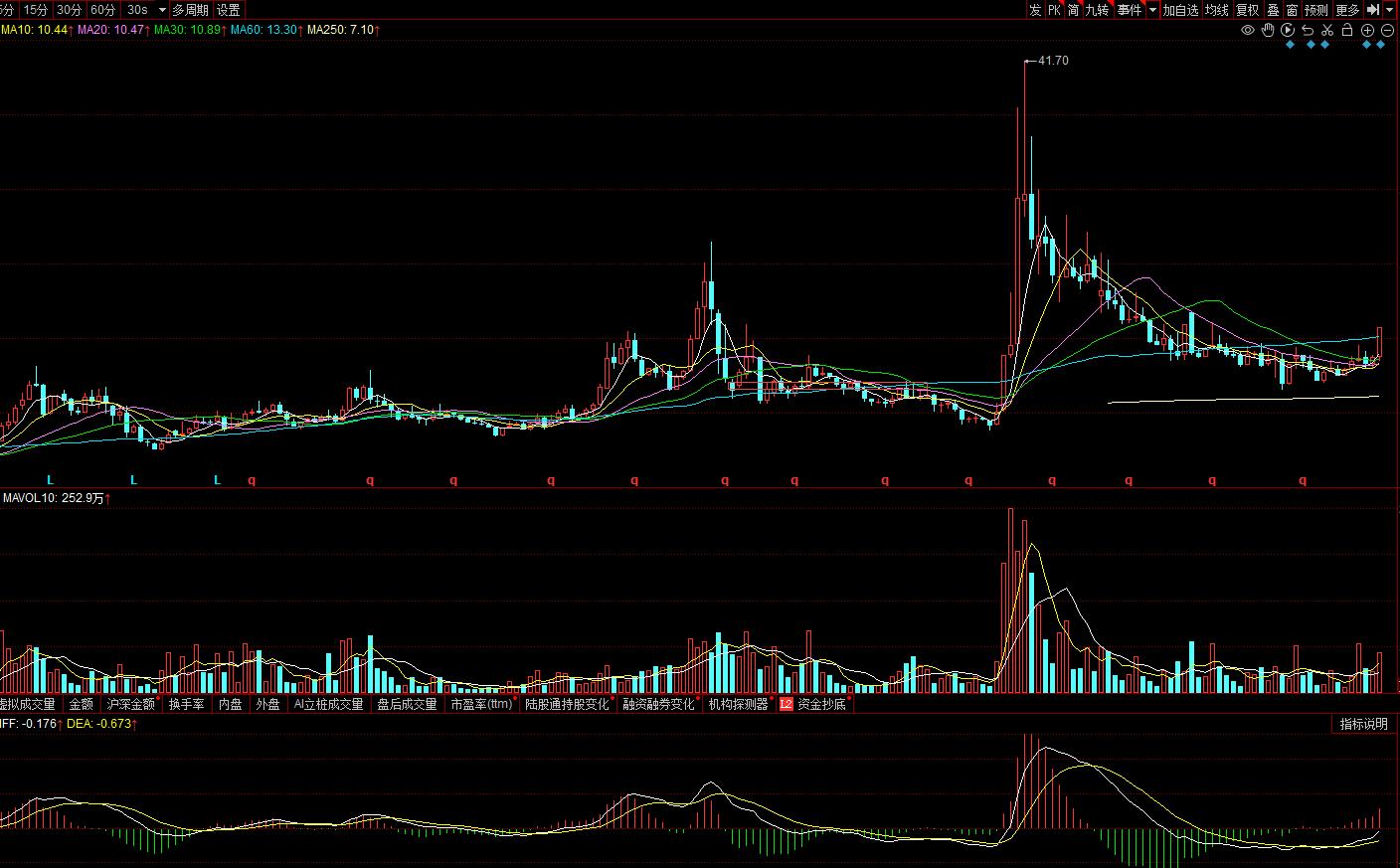Click the 加自选 button
The width and height of the screenshot is (1400, 868).
pos(1180,10)
